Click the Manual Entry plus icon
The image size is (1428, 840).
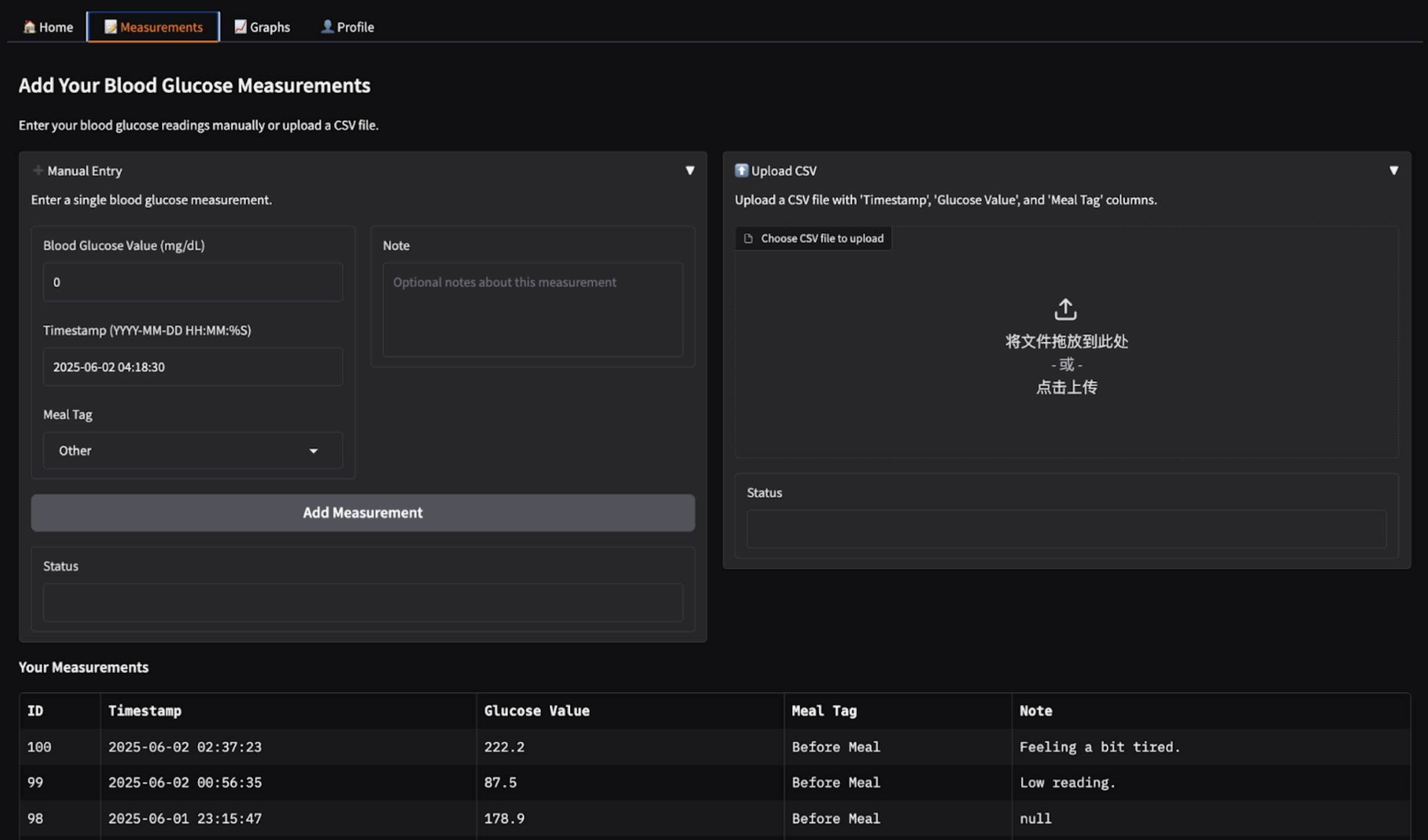tap(38, 170)
